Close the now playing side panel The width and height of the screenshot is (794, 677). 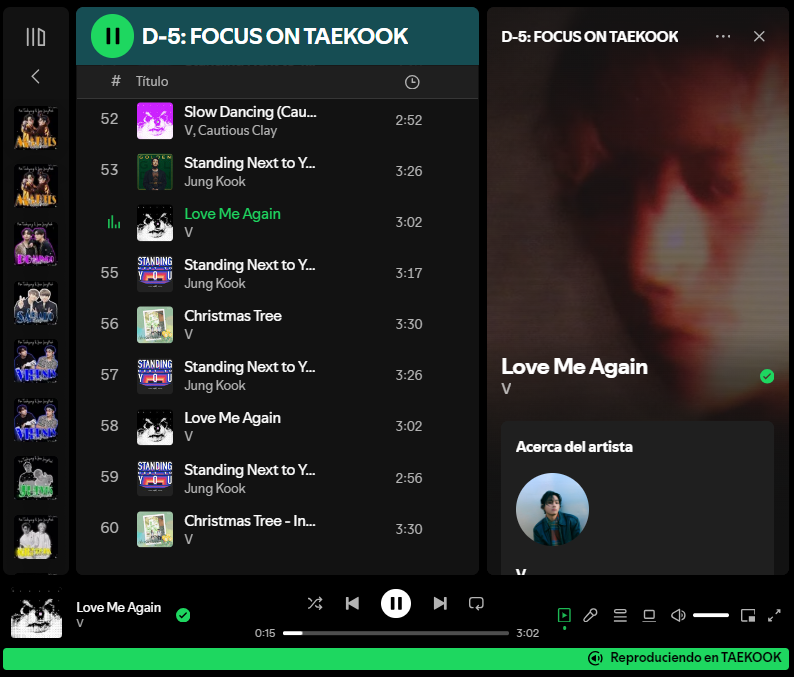[759, 36]
